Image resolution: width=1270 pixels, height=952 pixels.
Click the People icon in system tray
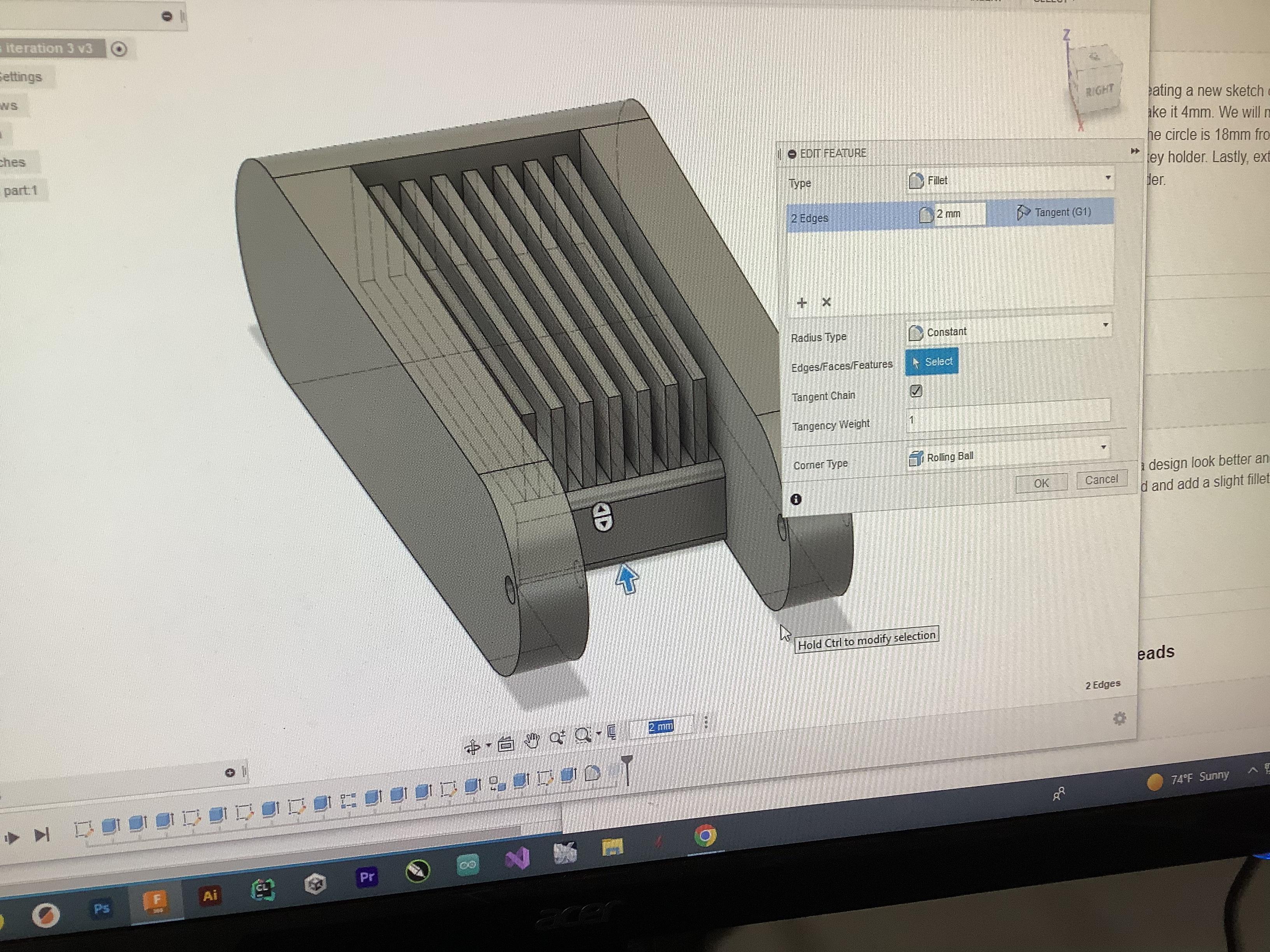(1059, 794)
